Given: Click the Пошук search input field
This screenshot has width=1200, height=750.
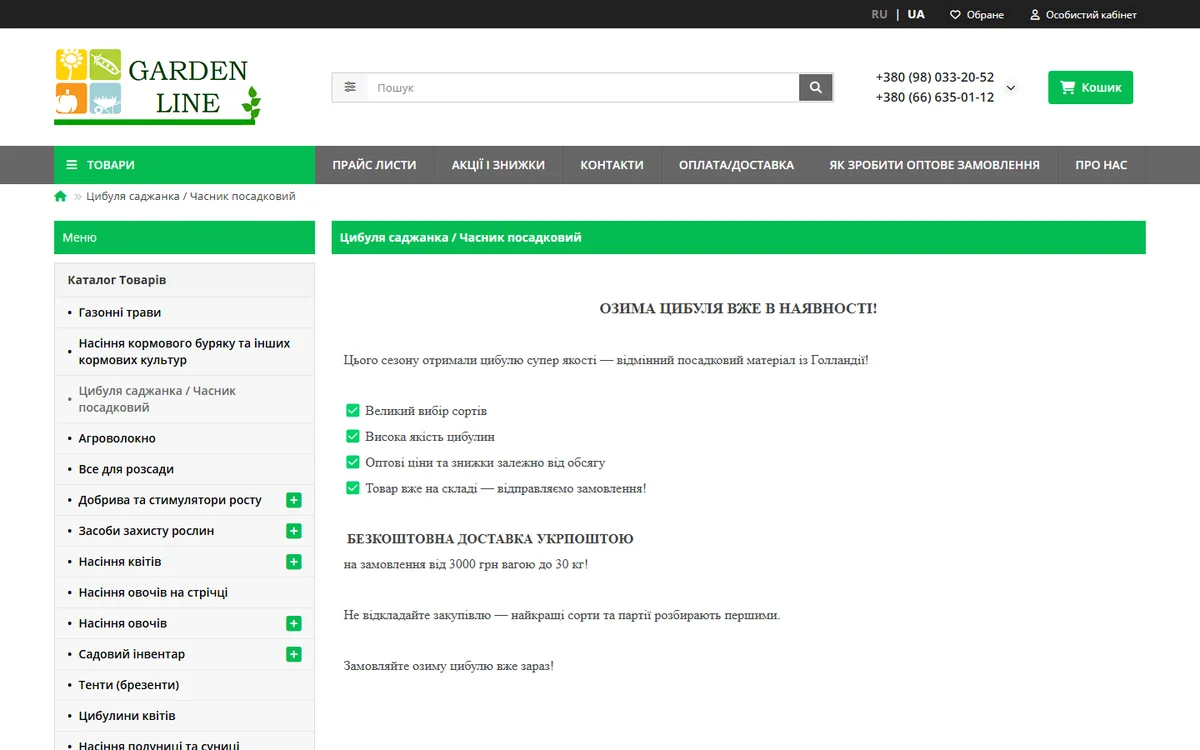Looking at the screenshot, I should (x=583, y=87).
